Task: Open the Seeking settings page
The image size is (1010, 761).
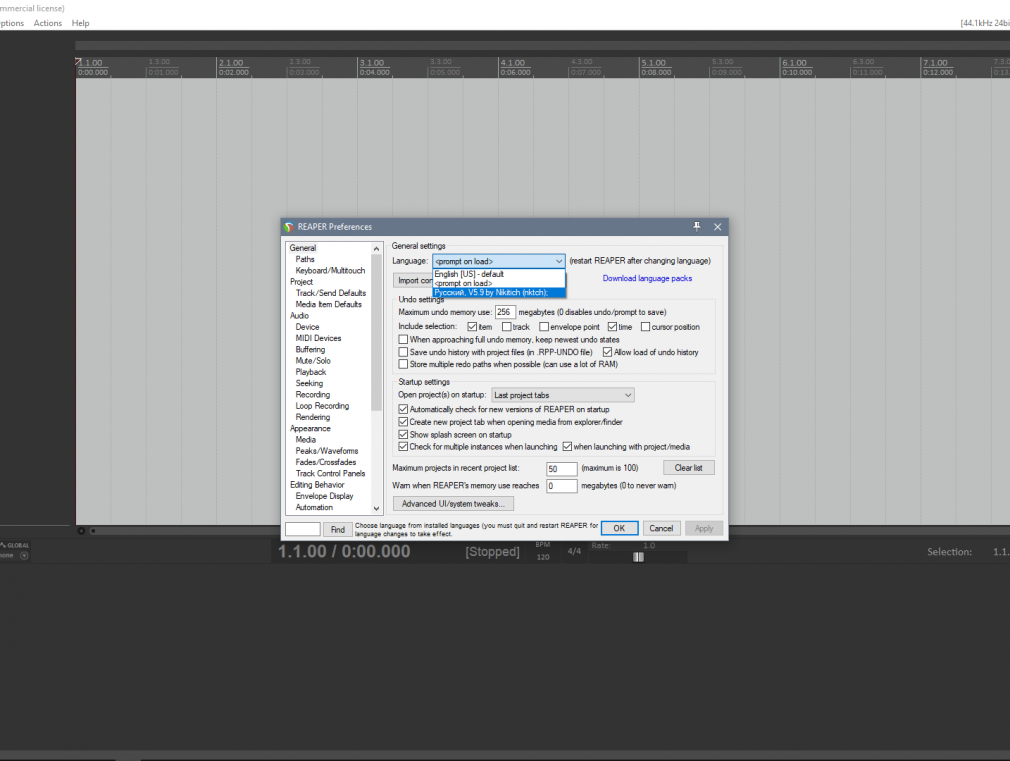Action: [309, 383]
